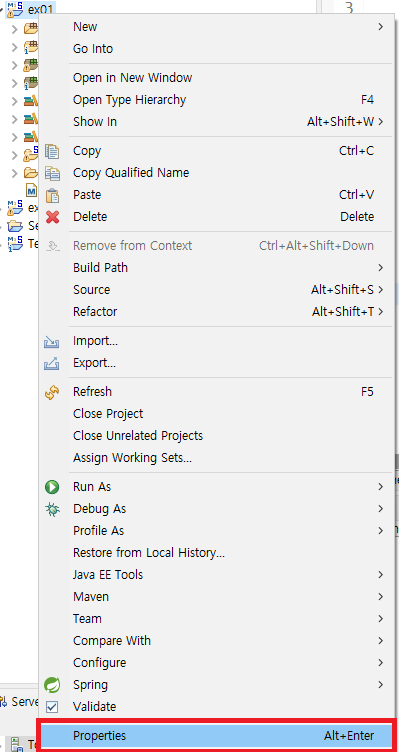Image resolution: width=401 pixels, height=752 pixels.
Task: Open the Refactor submenu arrow
Action: pos(381,312)
